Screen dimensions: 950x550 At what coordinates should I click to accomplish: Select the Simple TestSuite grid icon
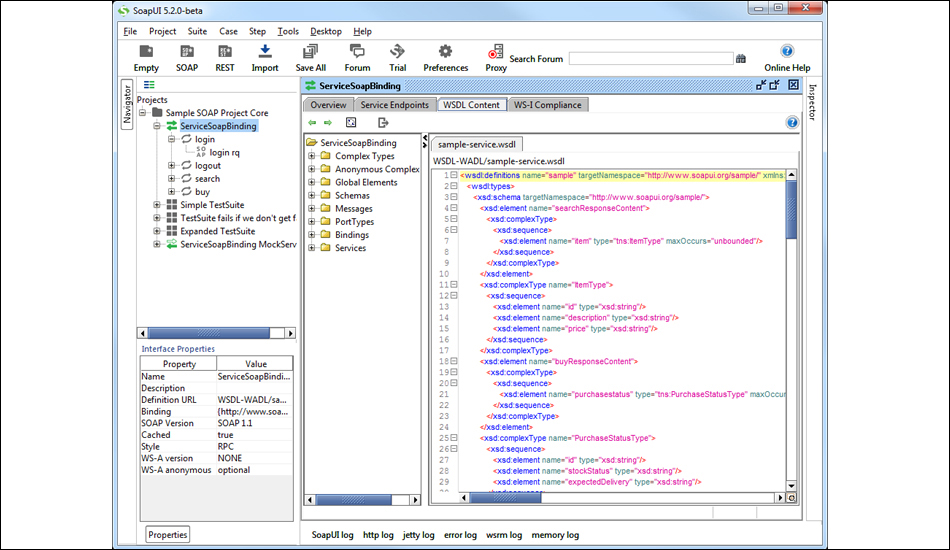coord(172,205)
